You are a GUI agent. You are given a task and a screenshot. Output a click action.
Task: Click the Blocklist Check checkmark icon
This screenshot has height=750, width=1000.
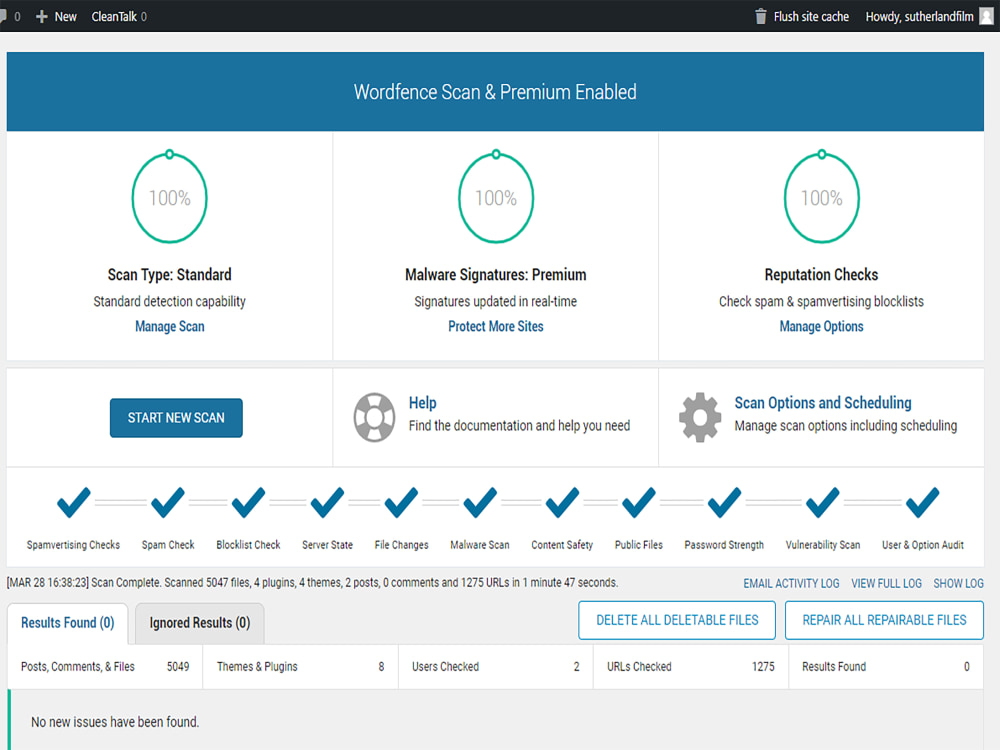click(248, 503)
